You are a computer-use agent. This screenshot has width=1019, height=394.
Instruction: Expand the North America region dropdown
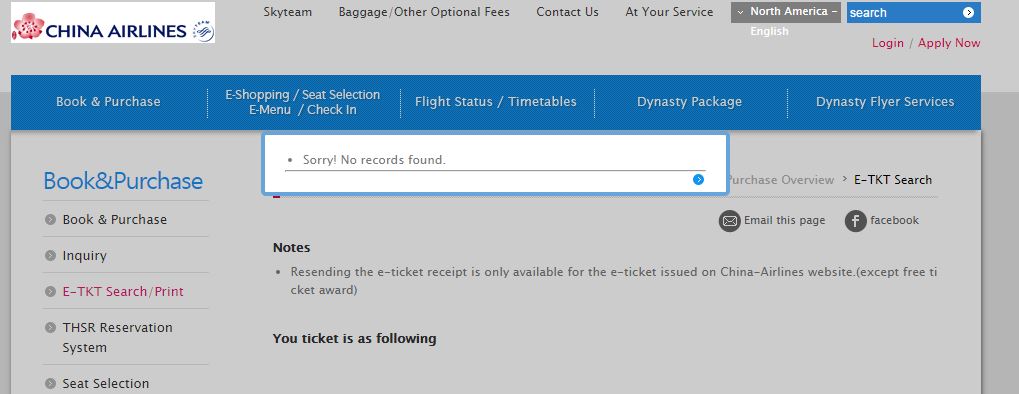pyautogui.click(x=786, y=12)
